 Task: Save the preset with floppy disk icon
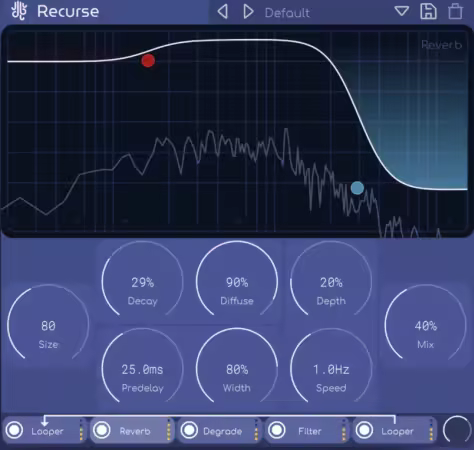pos(428,11)
